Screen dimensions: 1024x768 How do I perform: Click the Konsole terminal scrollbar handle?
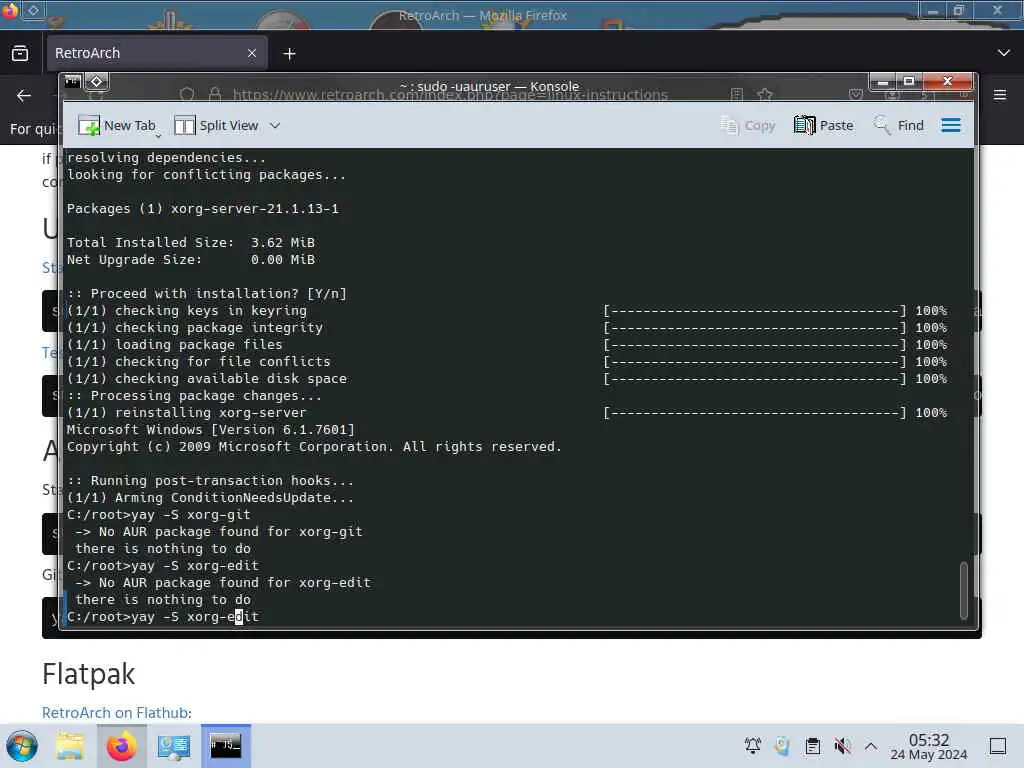(963, 590)
